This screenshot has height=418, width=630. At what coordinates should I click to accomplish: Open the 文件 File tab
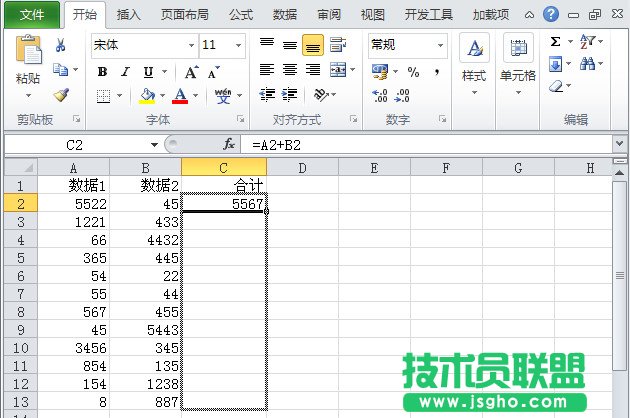coord(32,14)
